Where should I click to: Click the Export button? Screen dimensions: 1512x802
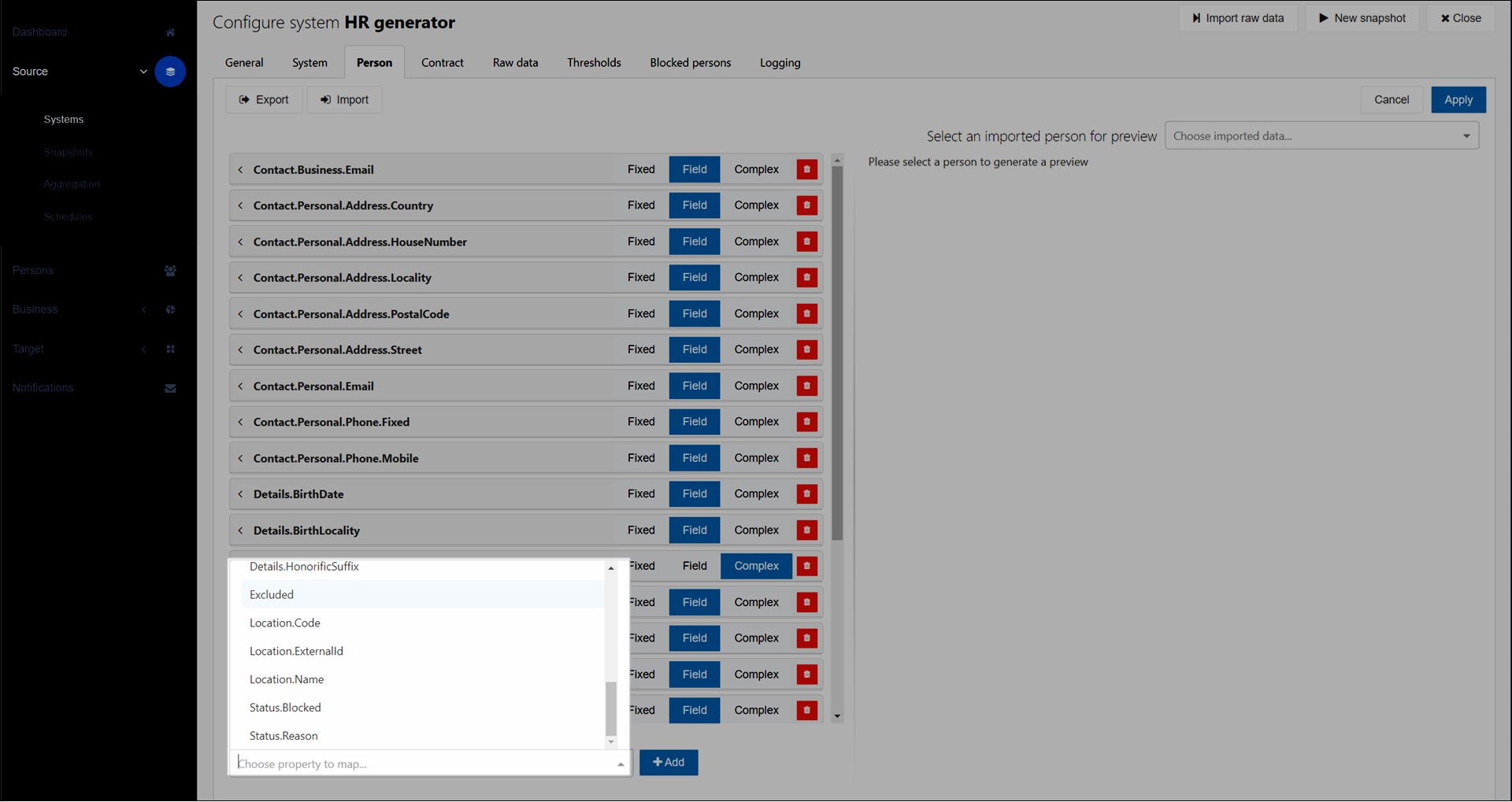[x=264, y=100]
